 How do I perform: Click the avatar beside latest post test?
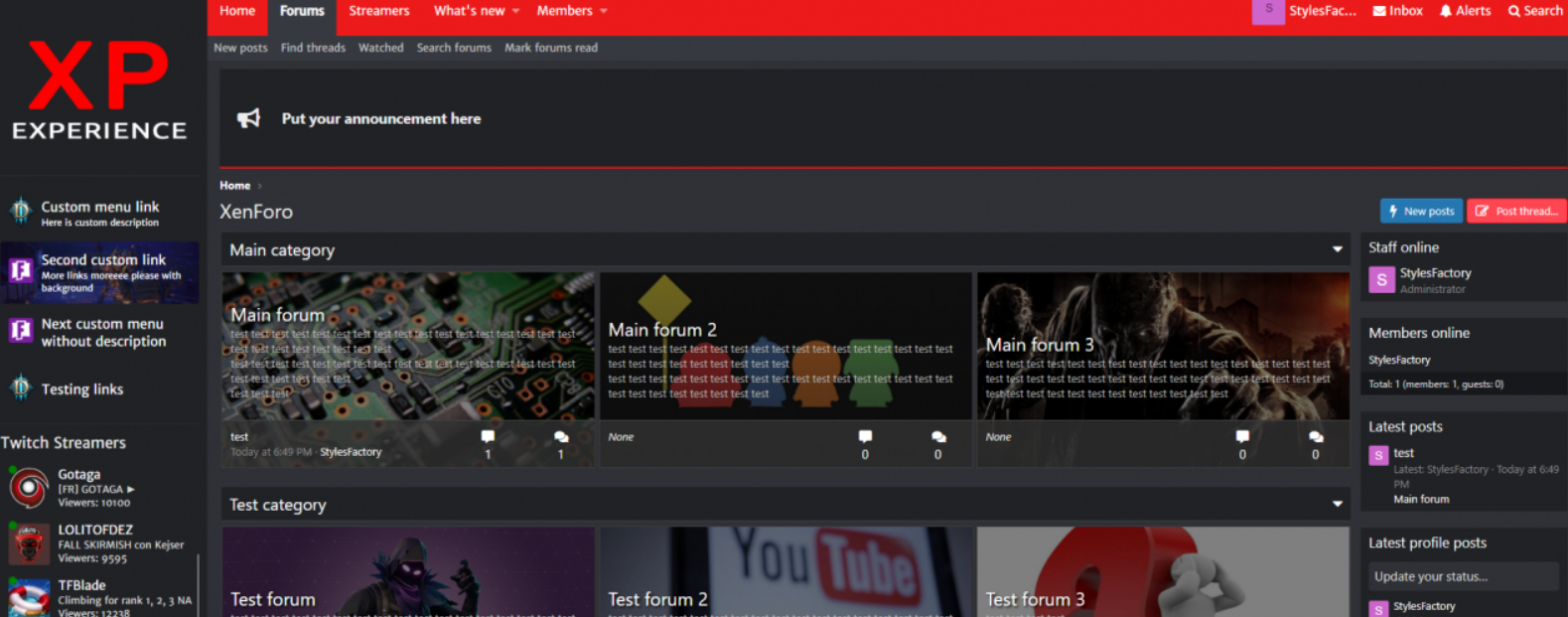coord(1378,455)
